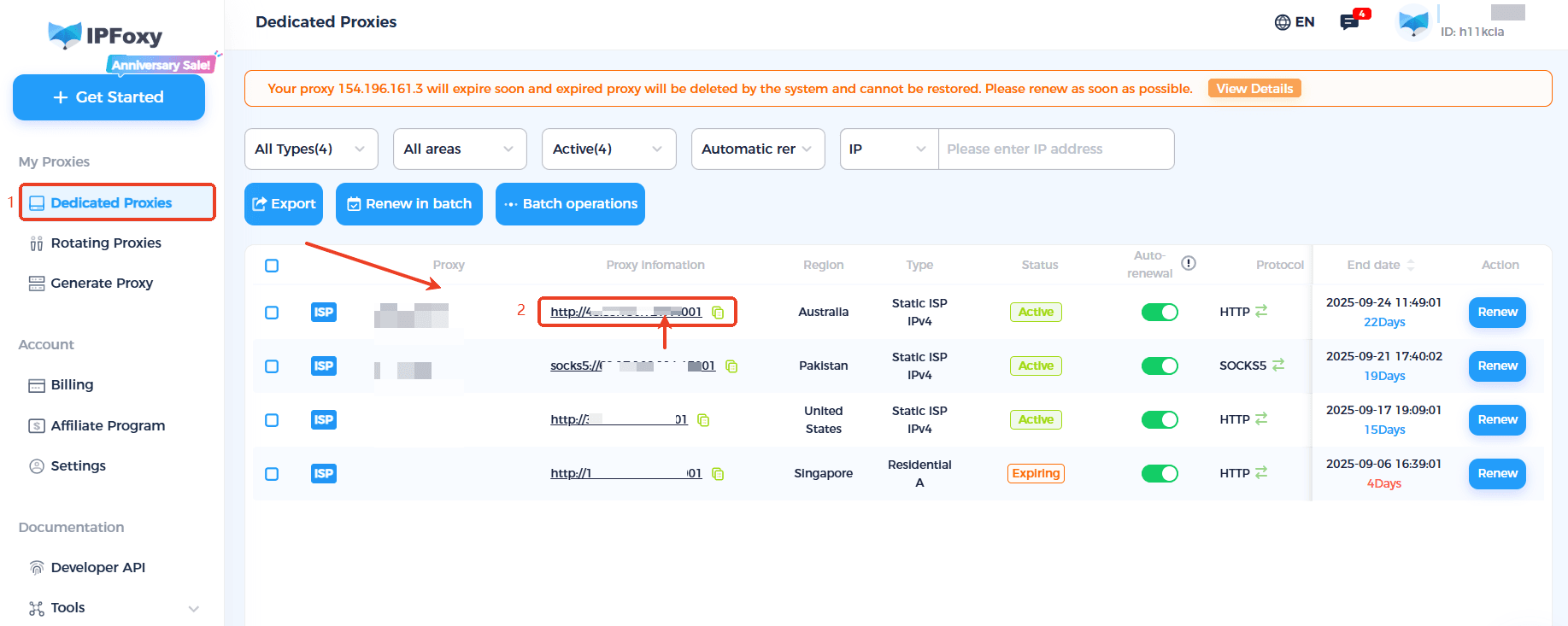Switch protocol icon for Pakistan SOCKS5 row
The width and height of the screenshot is (1568, 626).
[1278, 365]
